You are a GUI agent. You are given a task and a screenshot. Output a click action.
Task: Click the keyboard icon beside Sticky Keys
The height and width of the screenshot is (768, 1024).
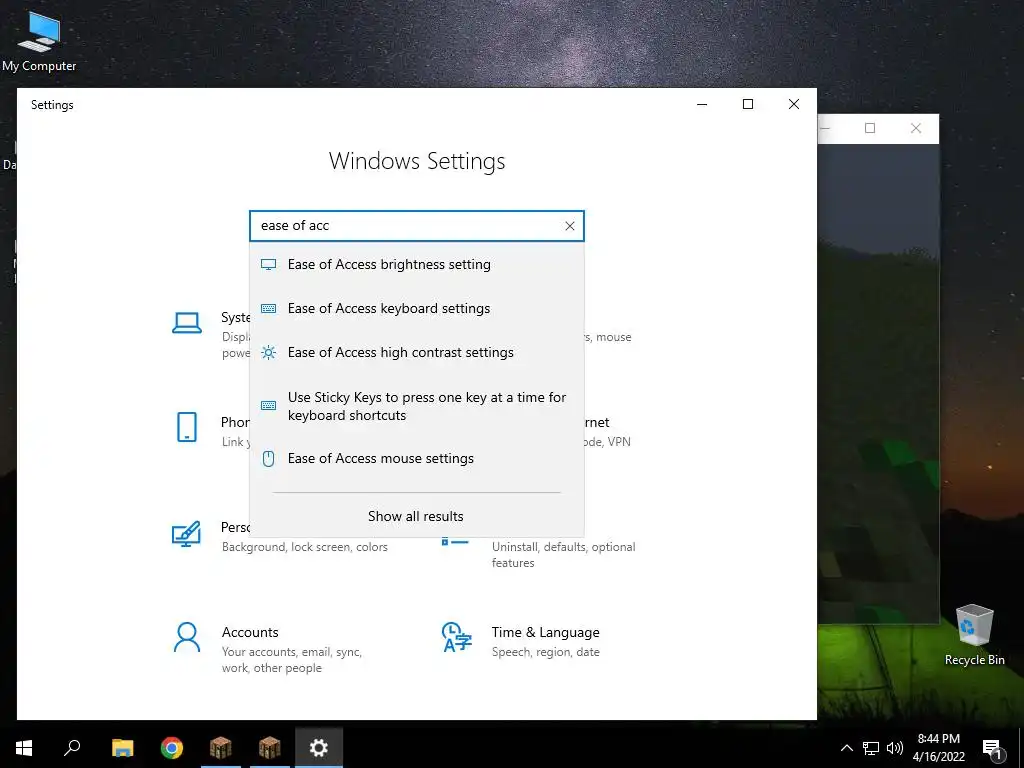tap(268, 406)
